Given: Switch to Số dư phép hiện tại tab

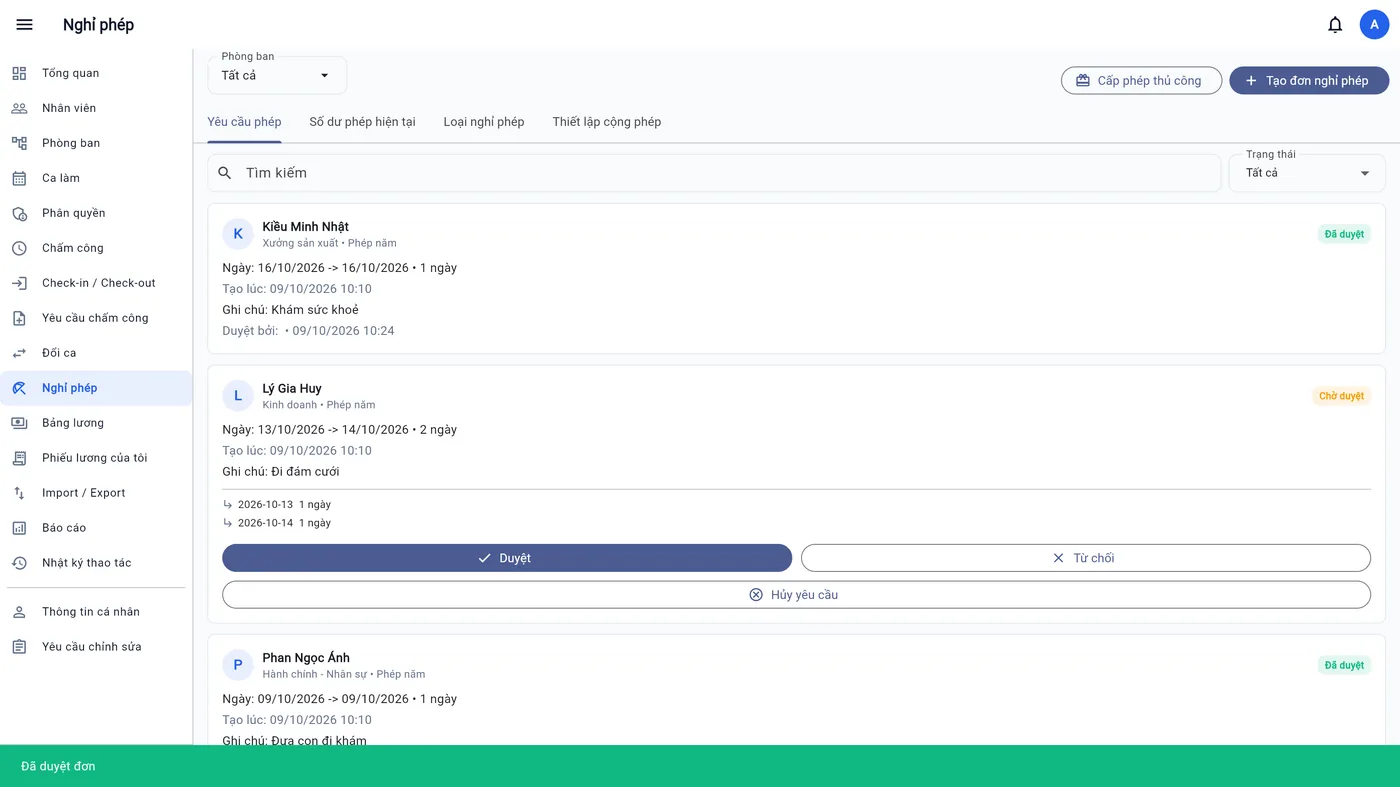Looking at the screenshot, I should point(362,122).
